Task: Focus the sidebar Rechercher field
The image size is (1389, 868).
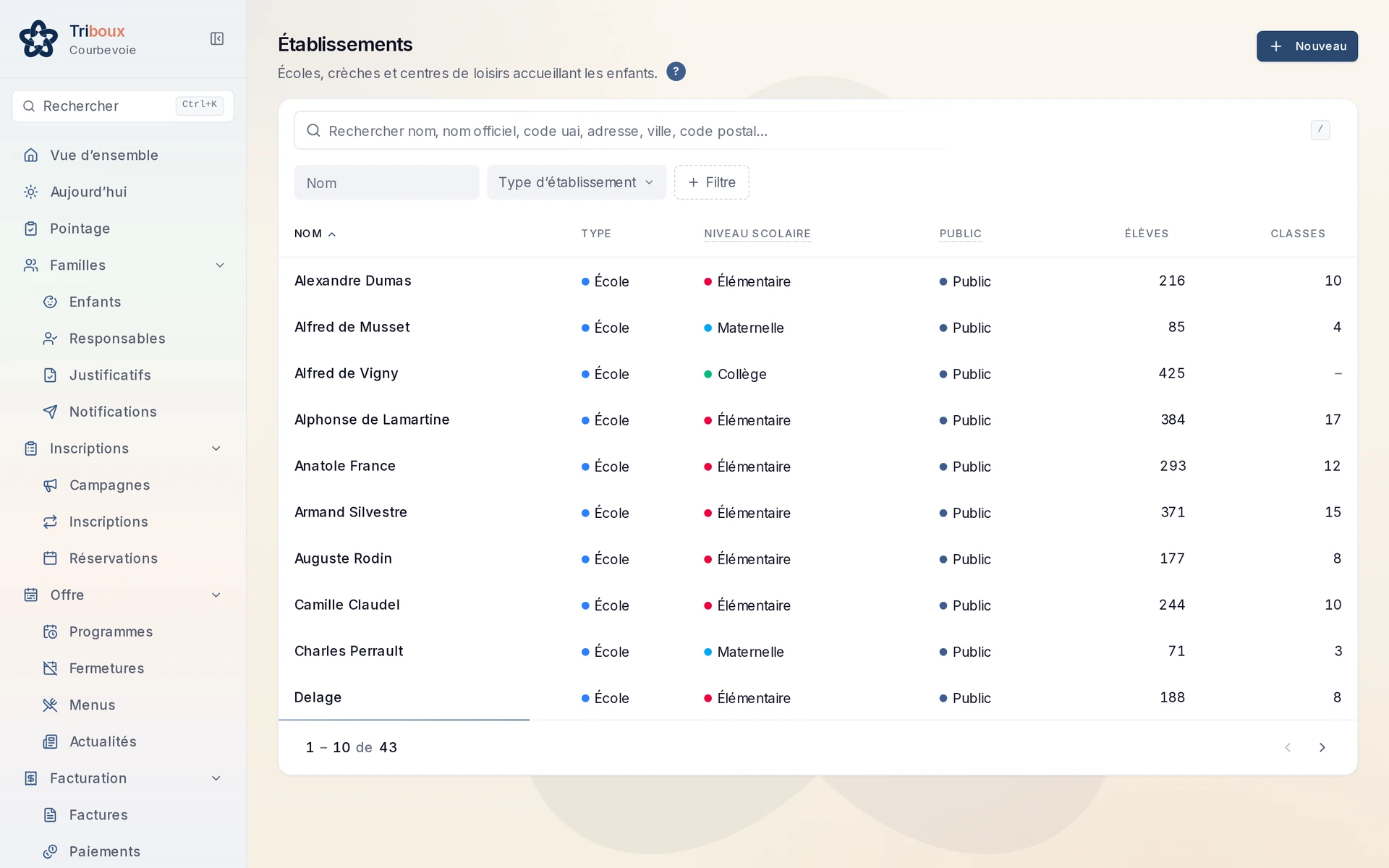Action: coord(123,106)
